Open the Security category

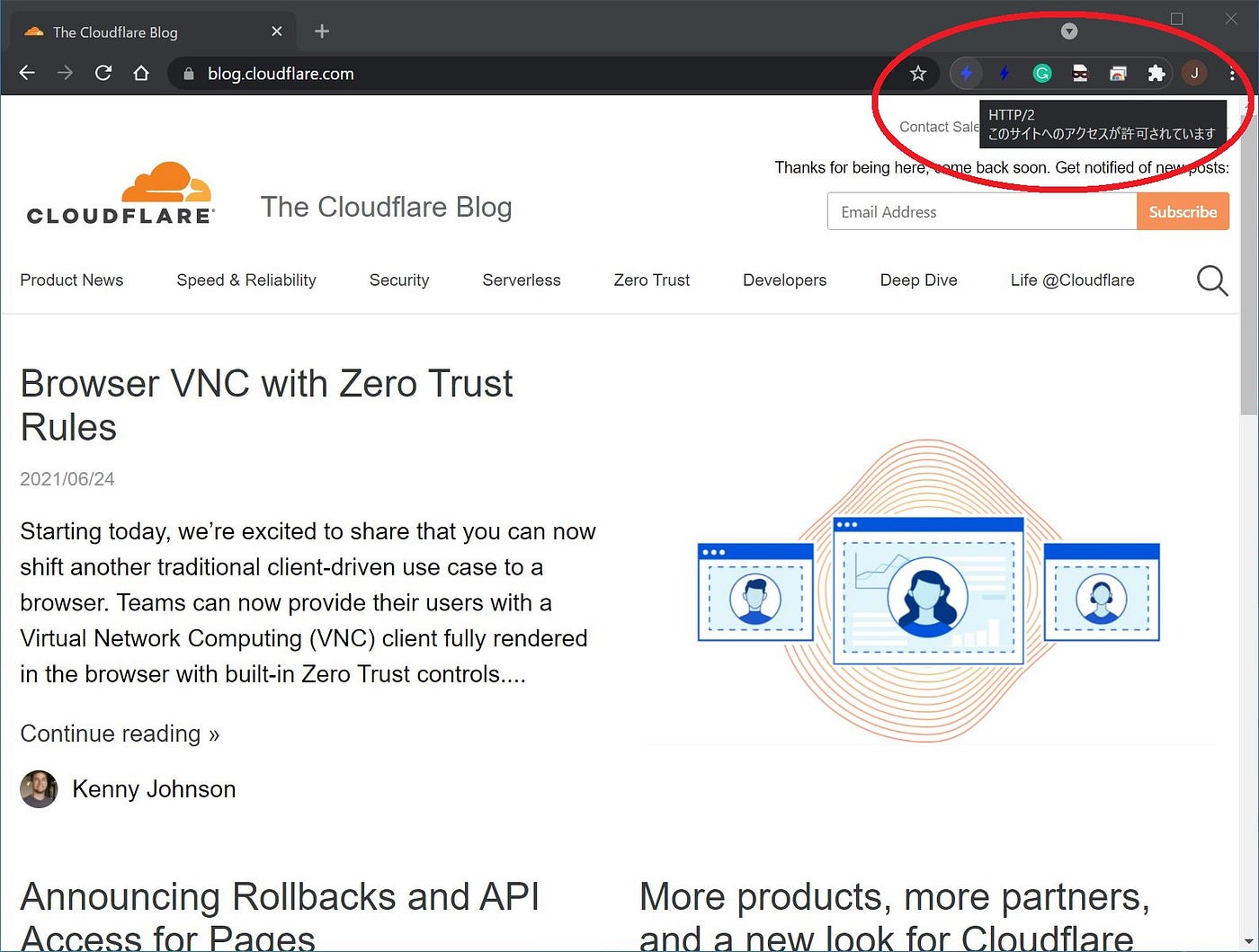[399, 280]
